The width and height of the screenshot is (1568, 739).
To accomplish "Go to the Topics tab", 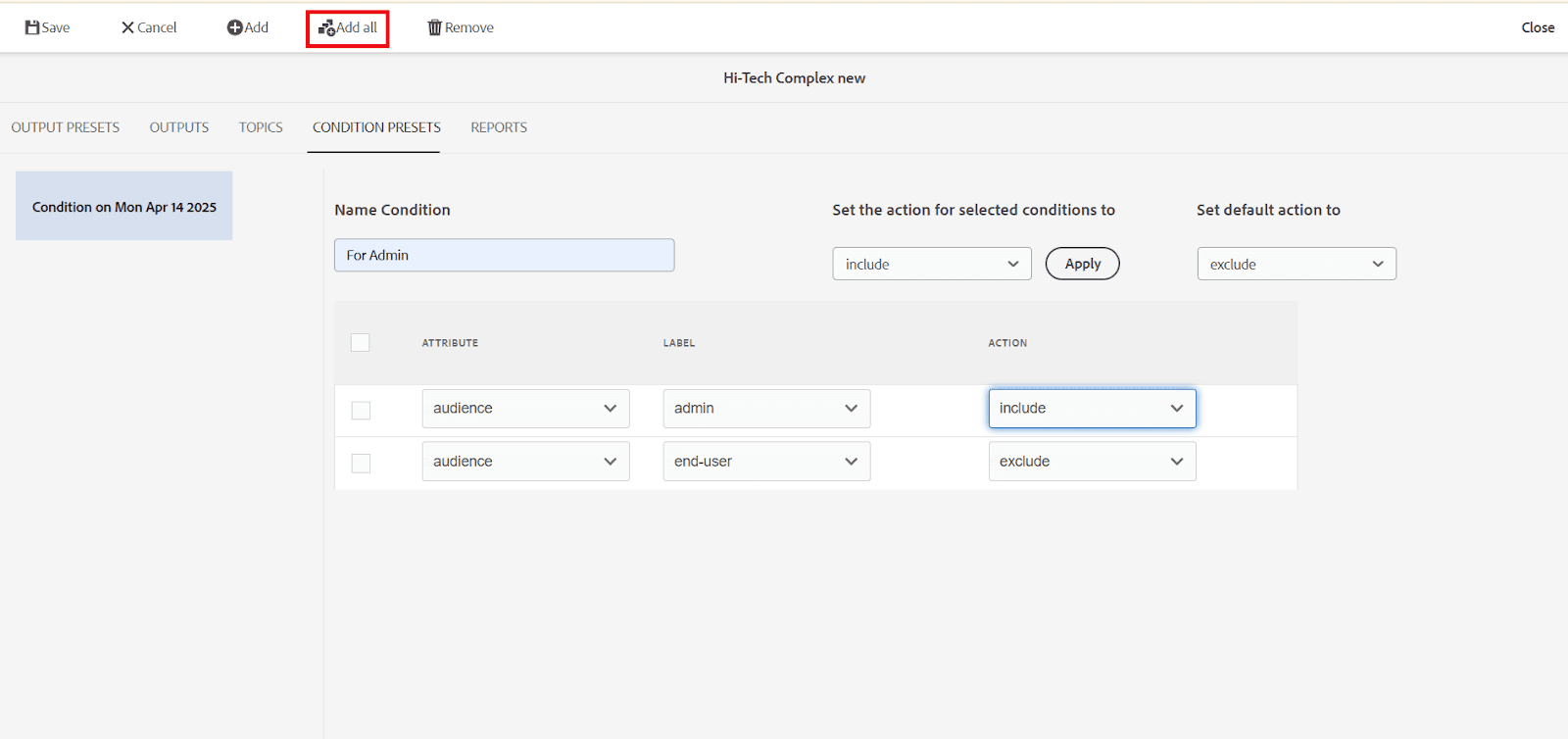I will (261, 127).
